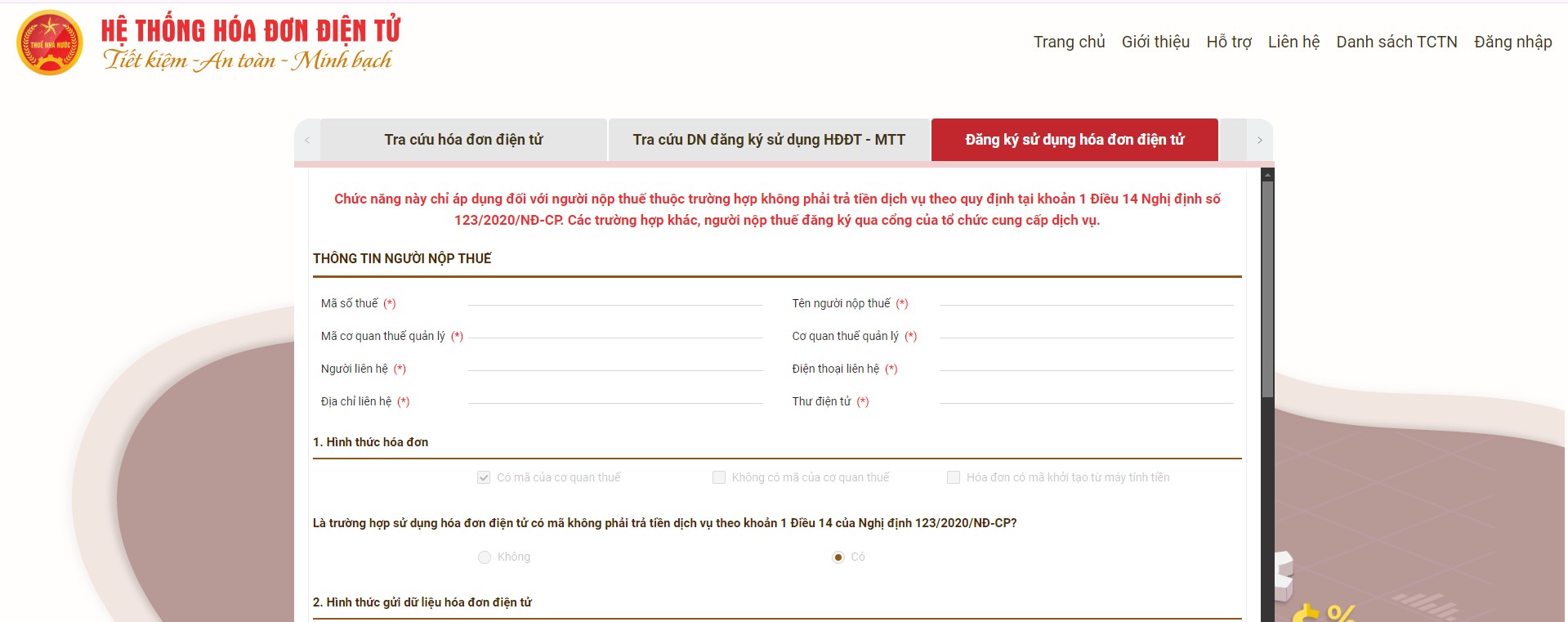Go to 'Trang chủ' page
Viewport: 1568px width, 622px height.
coord(1069,42)
